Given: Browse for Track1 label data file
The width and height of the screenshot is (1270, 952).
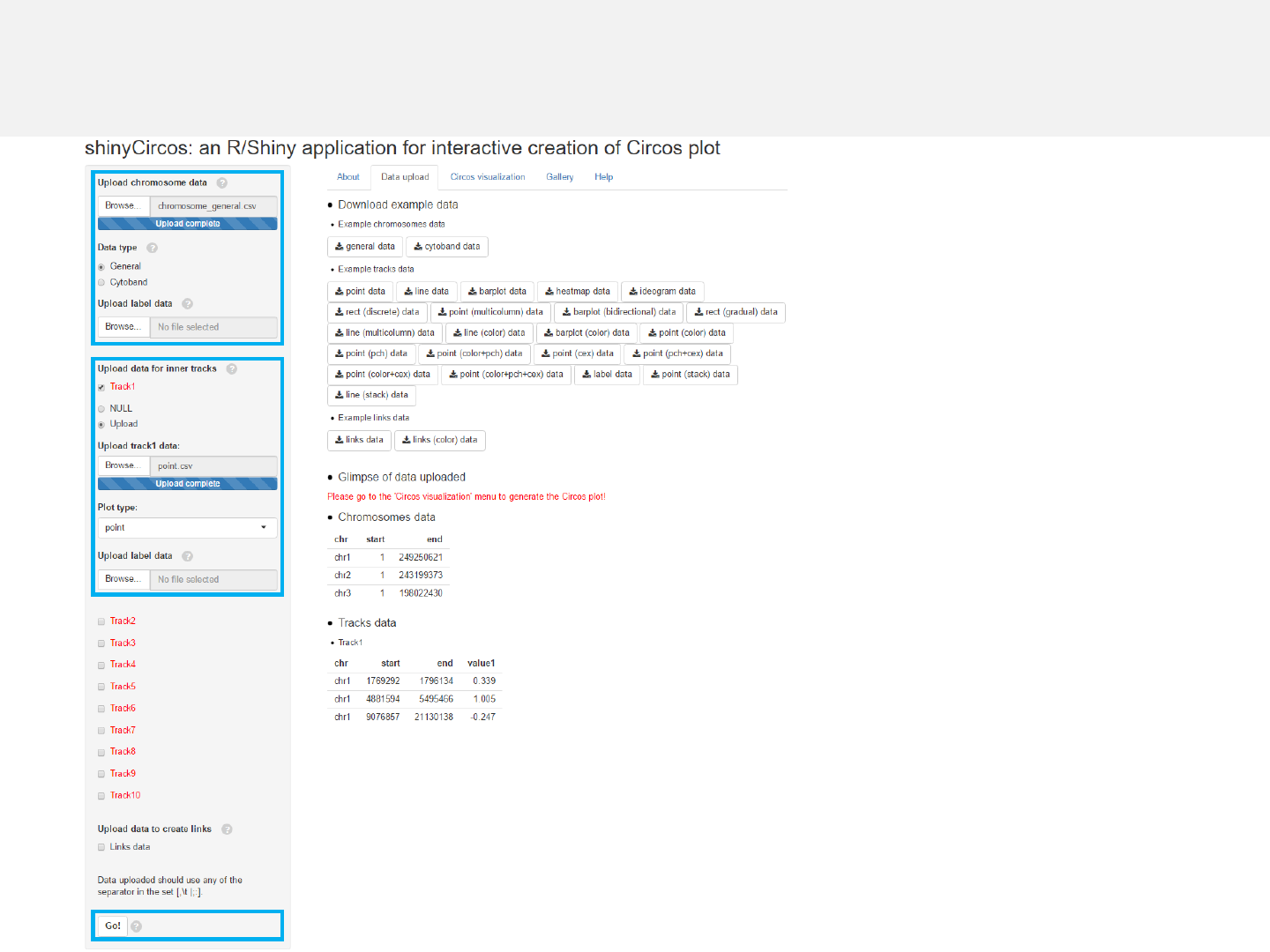Looking at the screenshot, I should pos(123,580).
